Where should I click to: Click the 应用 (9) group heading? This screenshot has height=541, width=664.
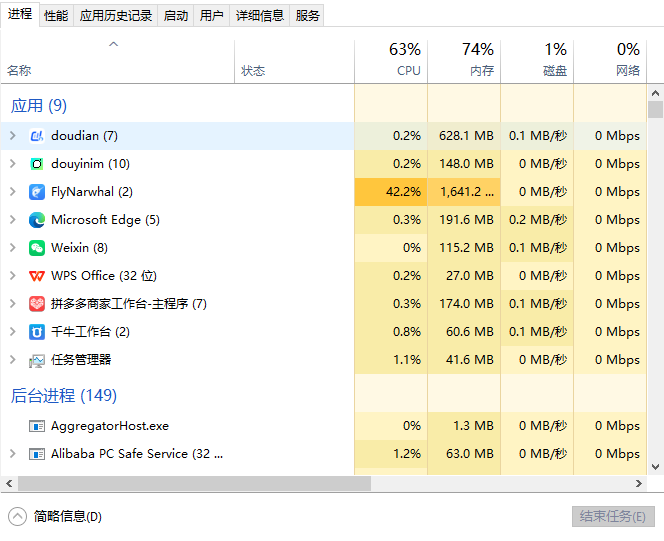click(x=39, y=106)
